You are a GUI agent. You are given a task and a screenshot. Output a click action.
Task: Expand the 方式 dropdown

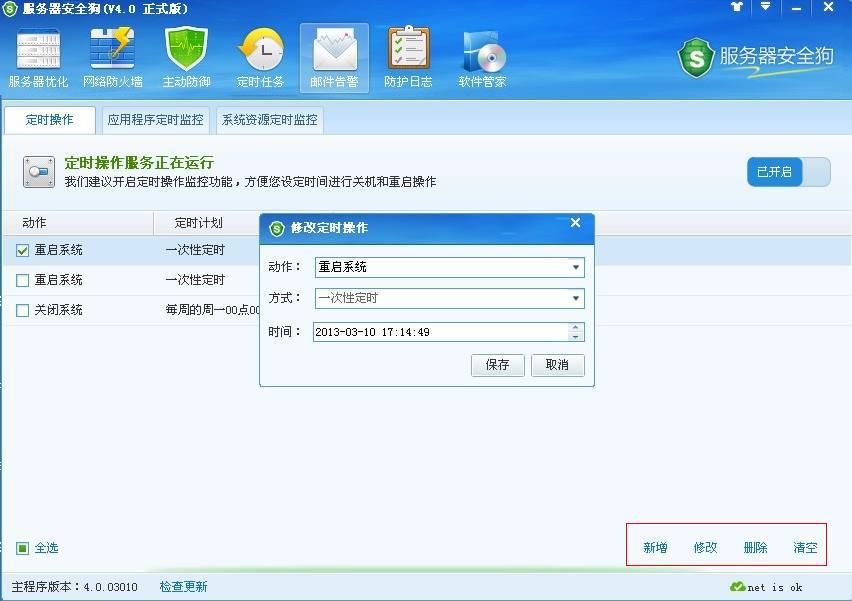pyautogui.click(x=577, y=299)
